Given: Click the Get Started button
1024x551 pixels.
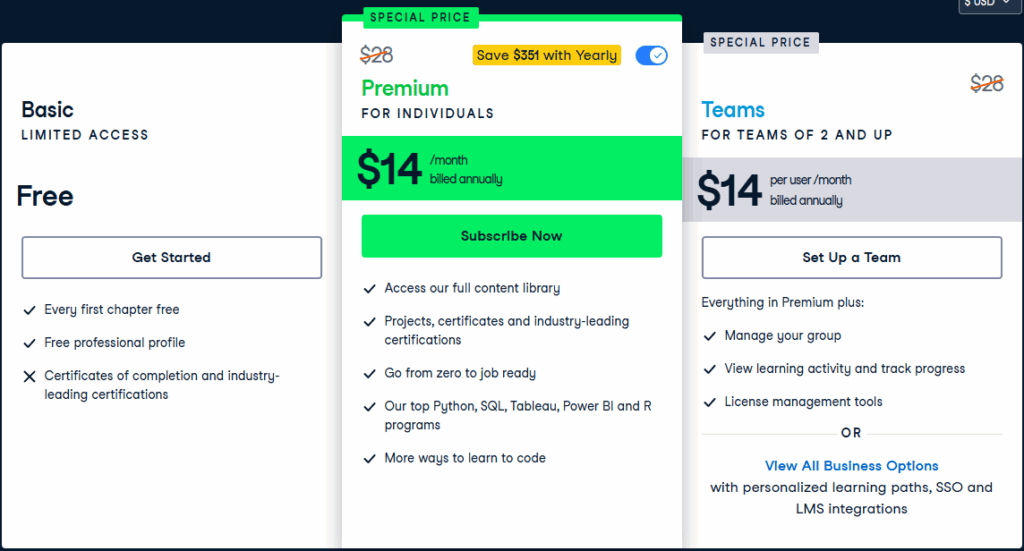Looking at the screenshot, I should tap(171, 257).
